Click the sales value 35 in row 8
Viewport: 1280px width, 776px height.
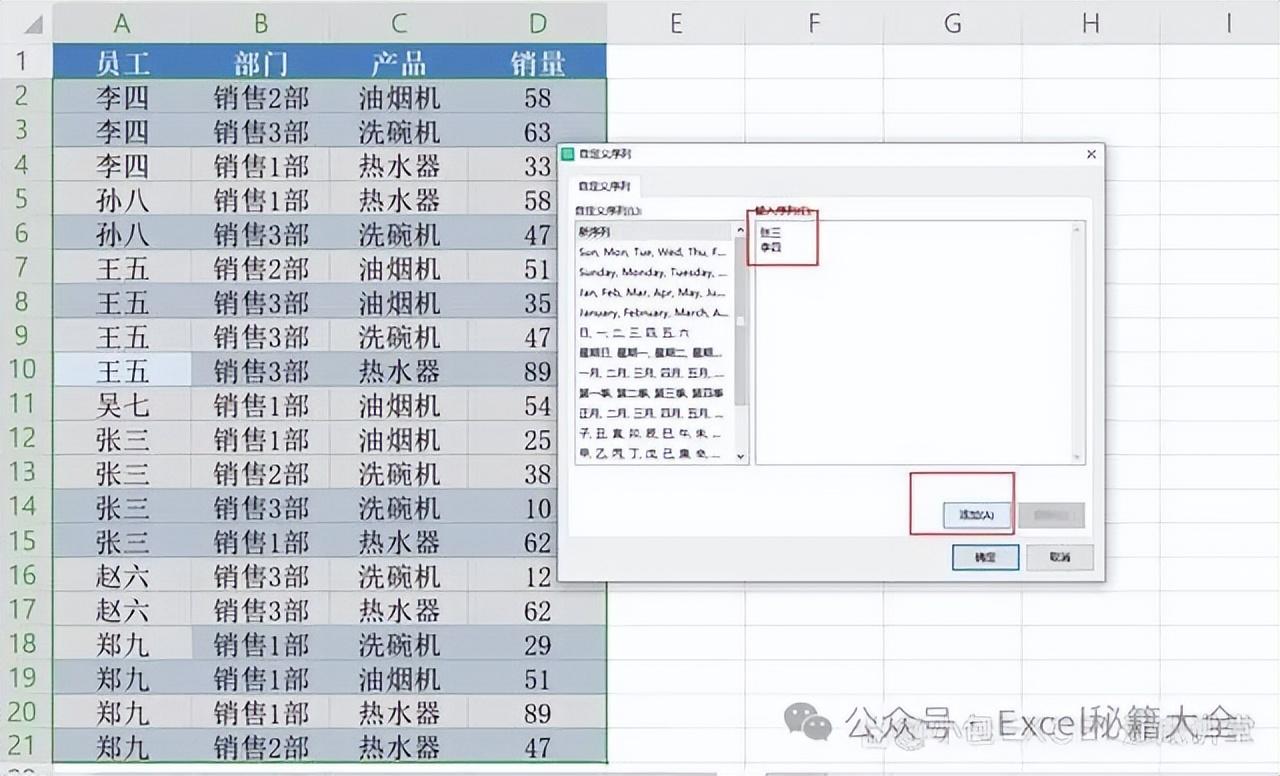pyautogui.click(x=538, y=302)
